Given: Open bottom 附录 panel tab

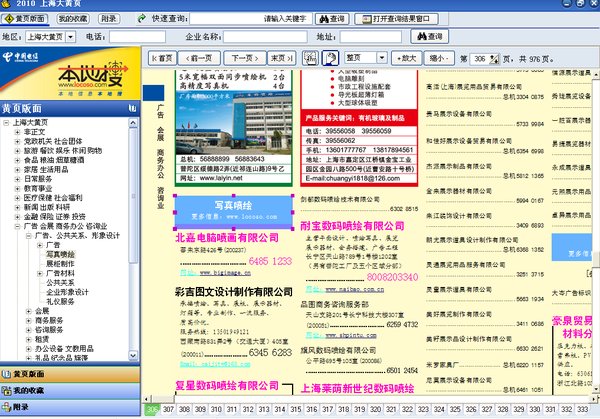Looking at the screenshot, I should (70, 407).
